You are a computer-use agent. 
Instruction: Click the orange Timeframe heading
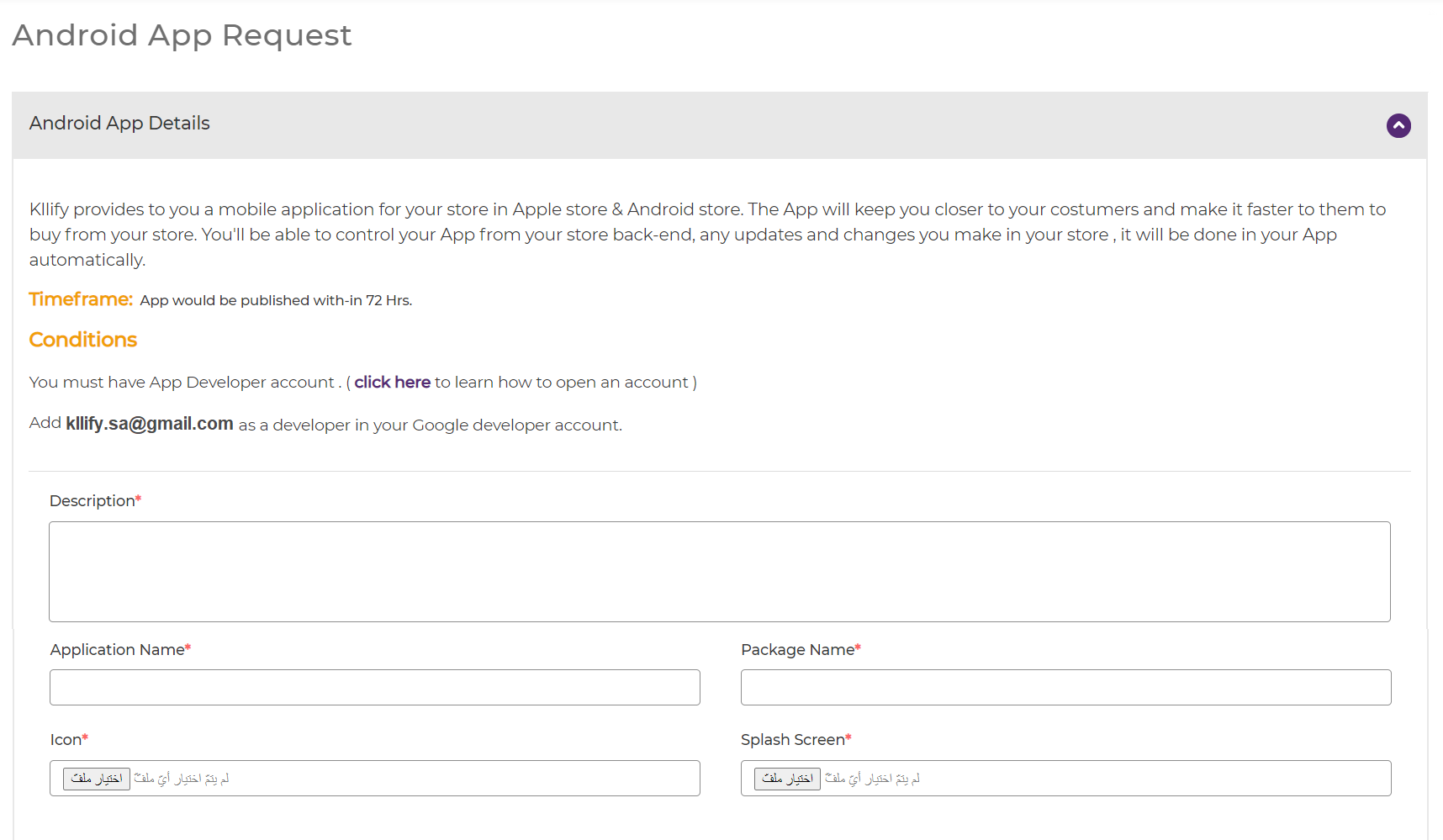coord(81,299)
